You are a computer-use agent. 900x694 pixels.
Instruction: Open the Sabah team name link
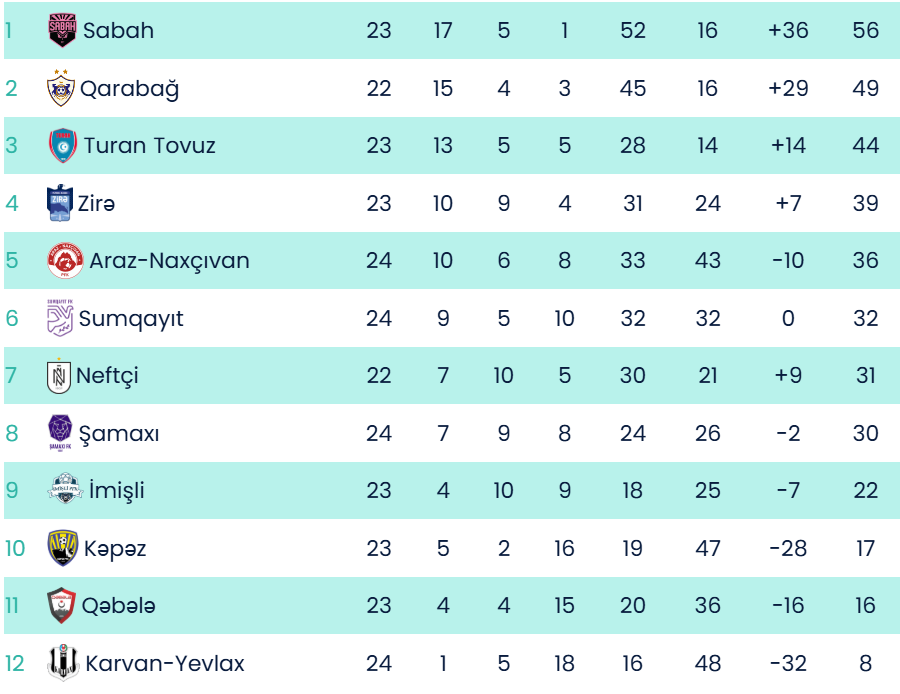[118, 30]
